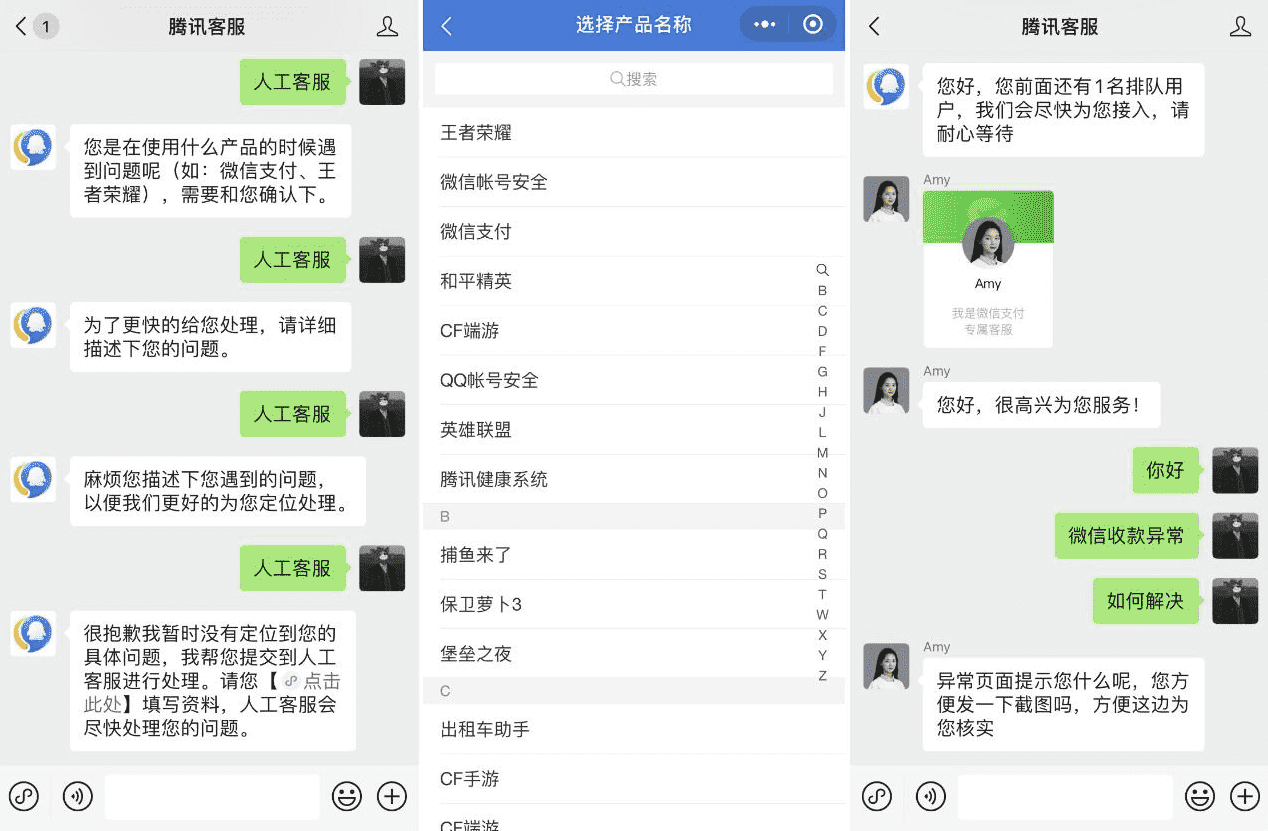This screenshot has height=831, width=1268.
Task: Go back in the left chat window
Action: (20, 26)
